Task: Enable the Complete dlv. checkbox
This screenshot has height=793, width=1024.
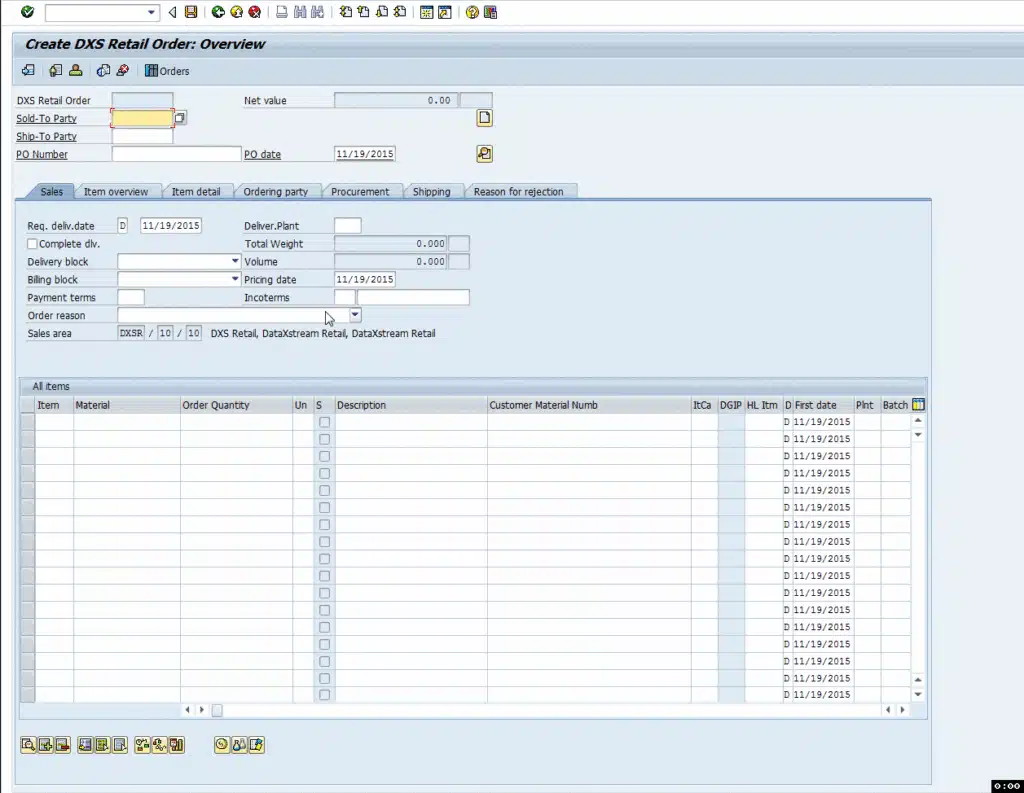Action: (x=31, y=243)
